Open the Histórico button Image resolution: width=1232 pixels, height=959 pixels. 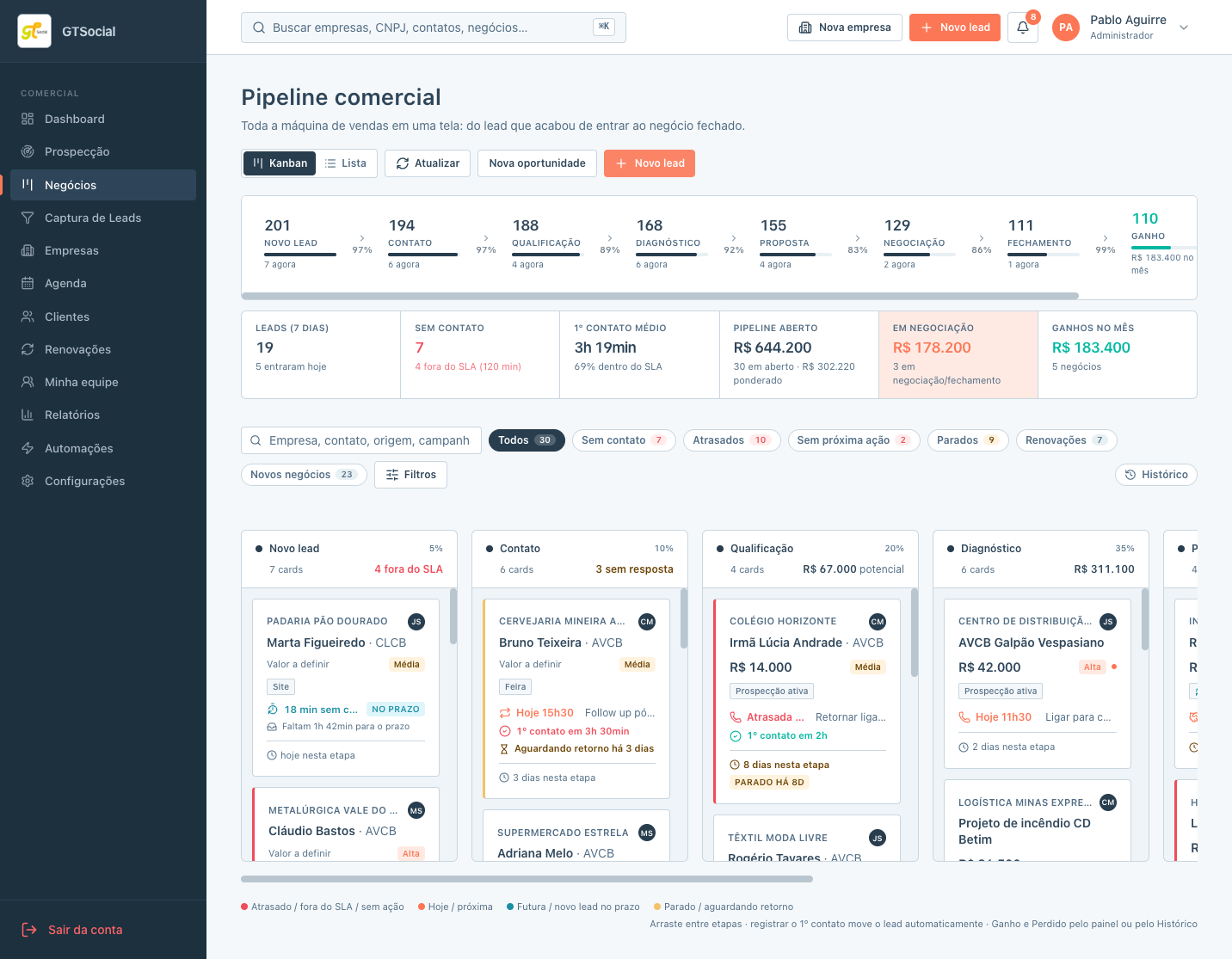1156,475
